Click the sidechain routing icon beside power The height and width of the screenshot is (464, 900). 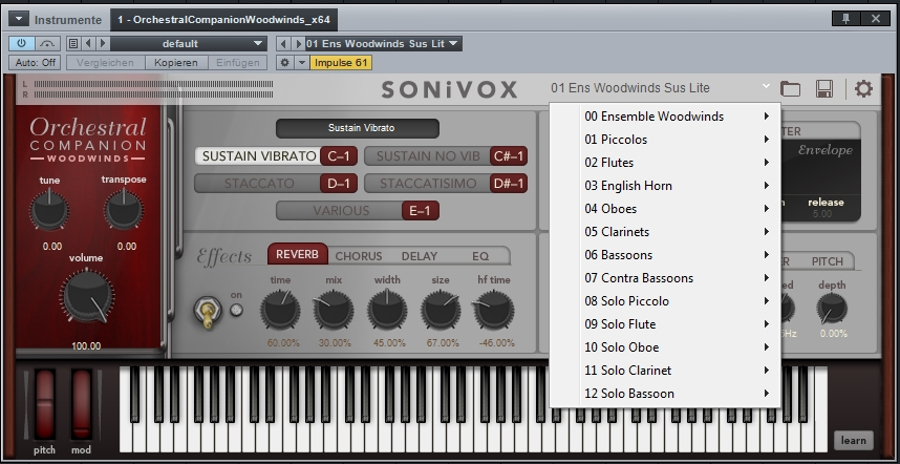tap(48, 44)
